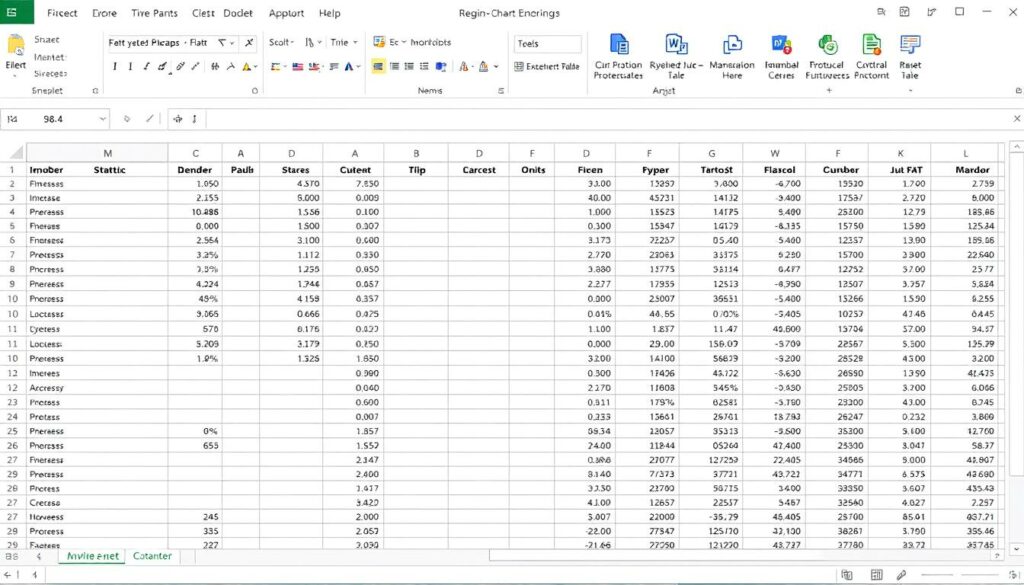Click the clear formatting icon beside font box
Viewport: 1024px width, 585px height.
click(249, 42)
